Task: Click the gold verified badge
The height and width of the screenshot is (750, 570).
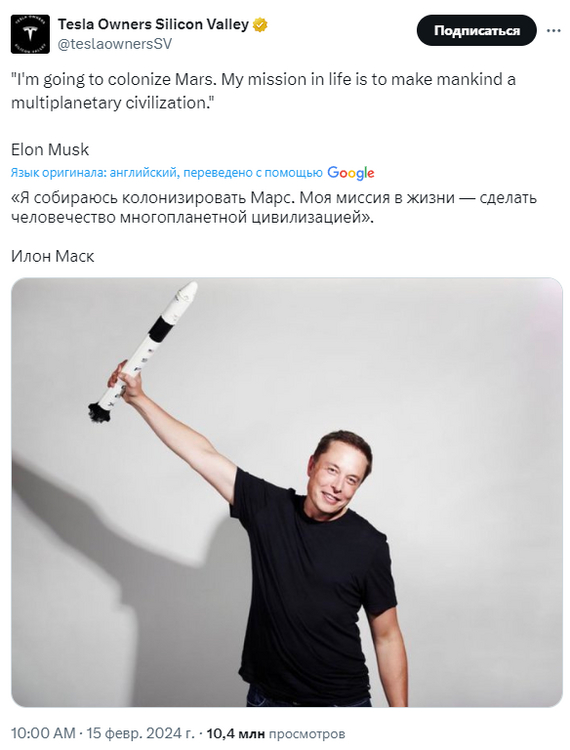Action: [260, 24]
